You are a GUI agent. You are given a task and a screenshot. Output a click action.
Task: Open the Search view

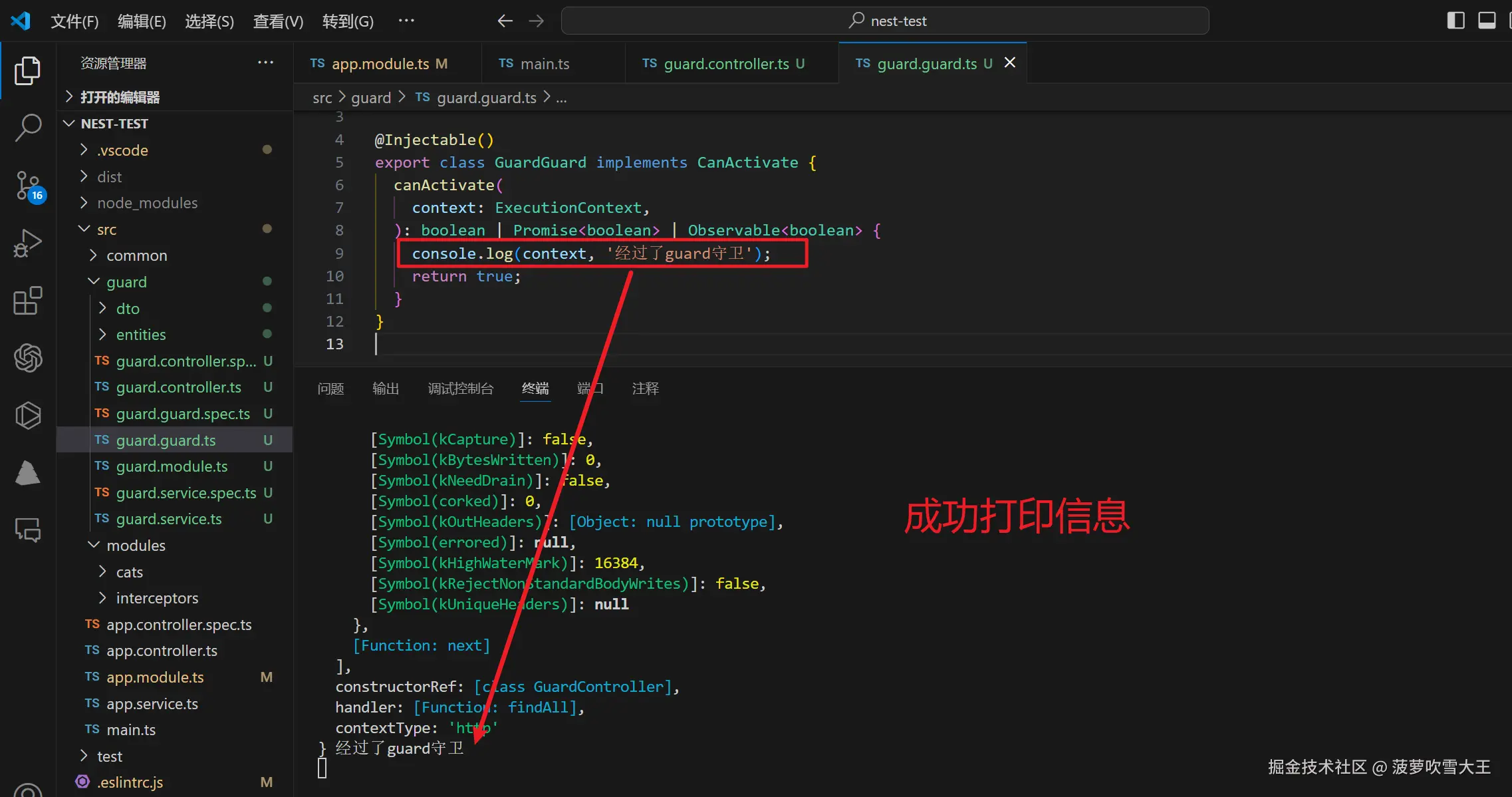(27, 128)
